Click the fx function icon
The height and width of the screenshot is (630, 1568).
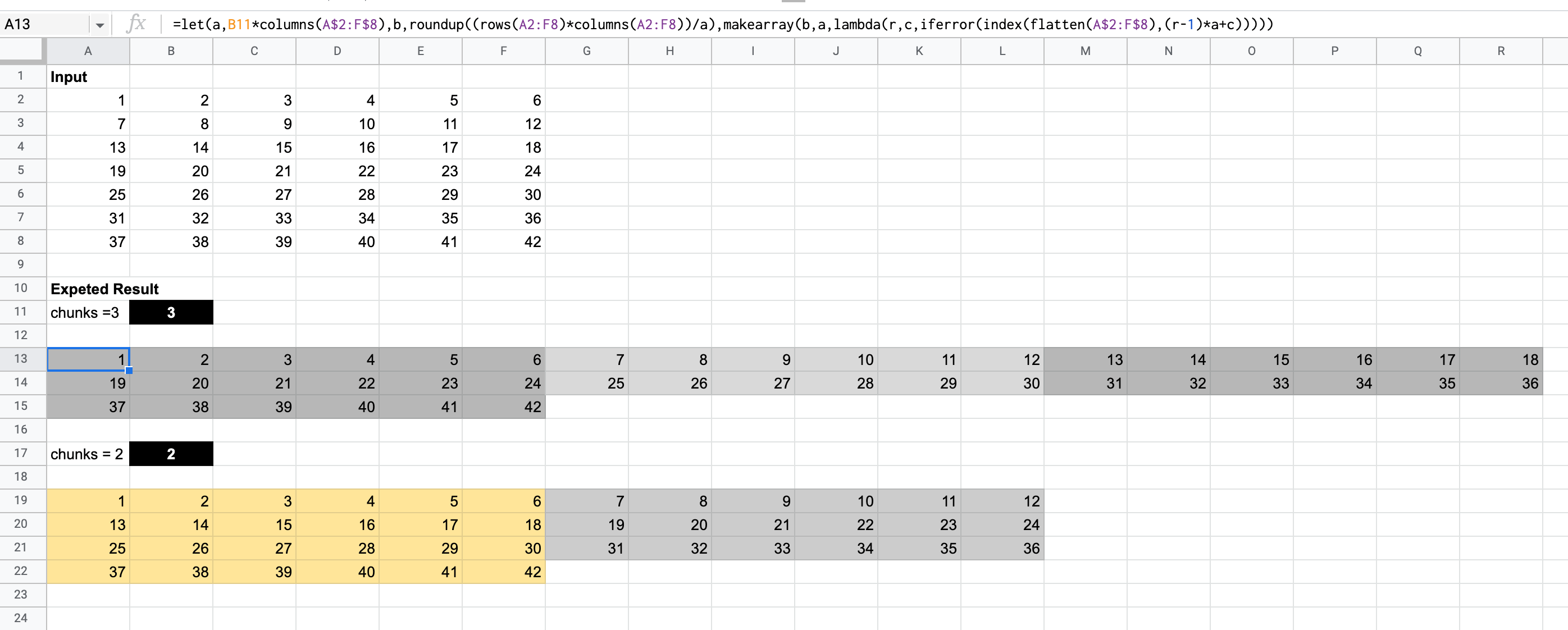tap(136, 24)
